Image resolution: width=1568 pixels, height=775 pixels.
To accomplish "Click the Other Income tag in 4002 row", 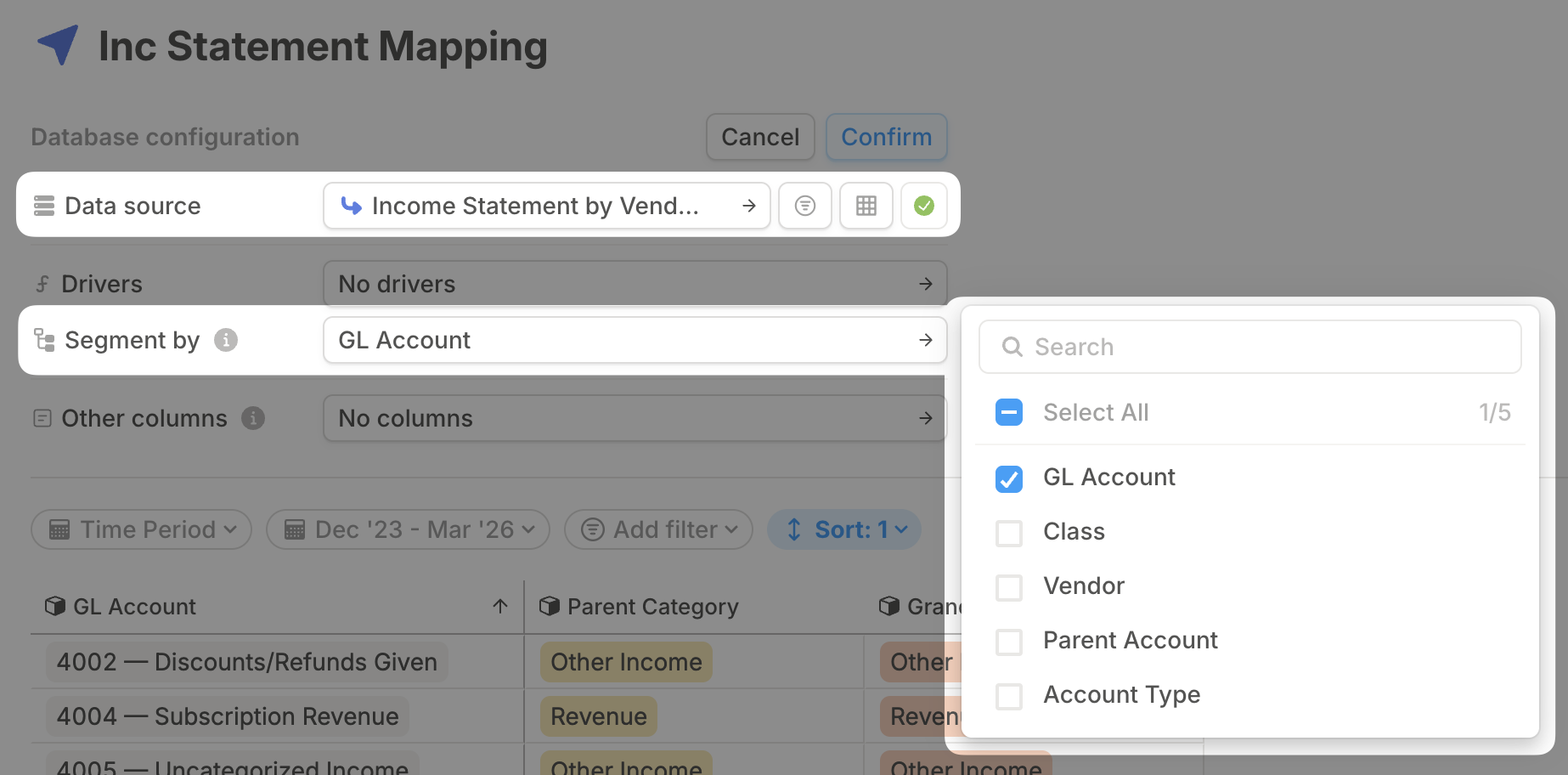I will click(626, 662).
